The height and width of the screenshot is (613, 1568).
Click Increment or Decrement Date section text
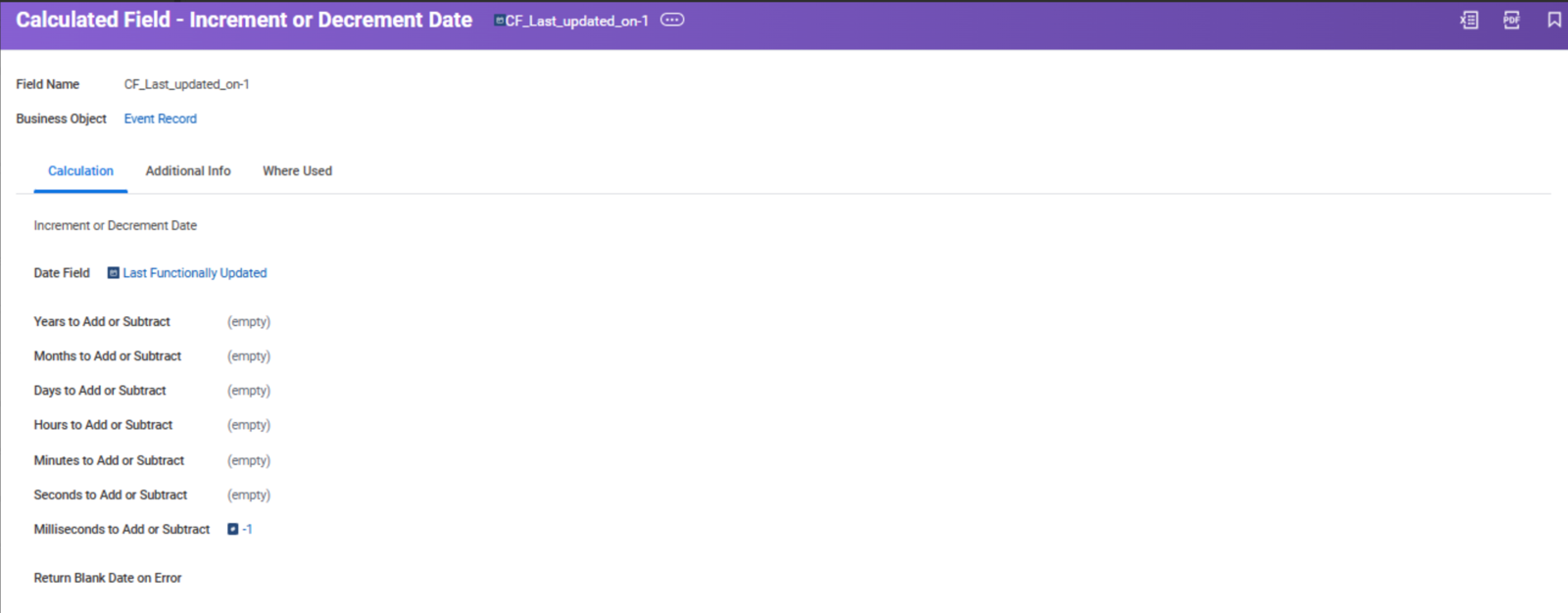116,225
